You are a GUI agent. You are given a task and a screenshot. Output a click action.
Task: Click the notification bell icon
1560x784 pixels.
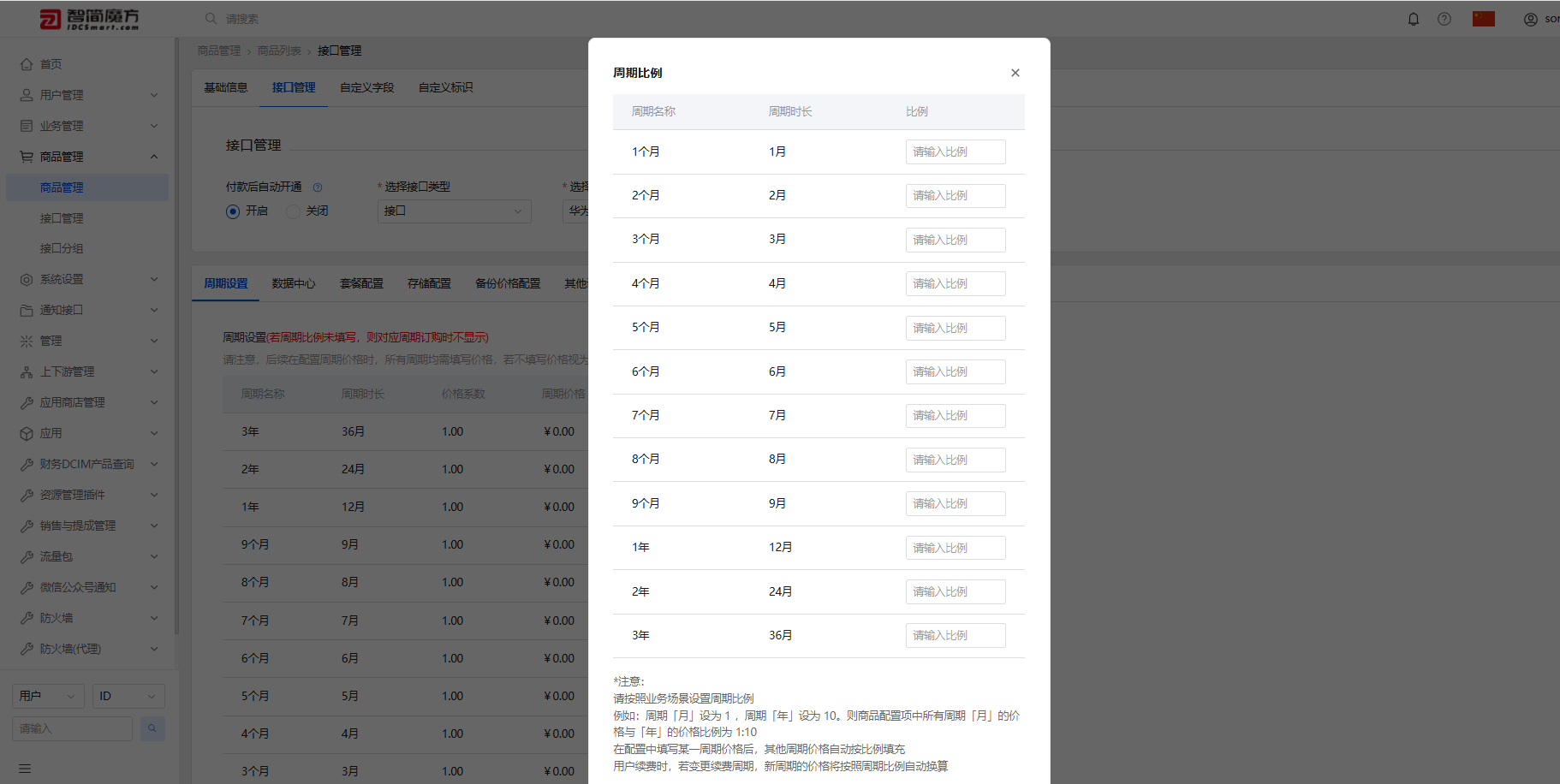click(1414, 19)
